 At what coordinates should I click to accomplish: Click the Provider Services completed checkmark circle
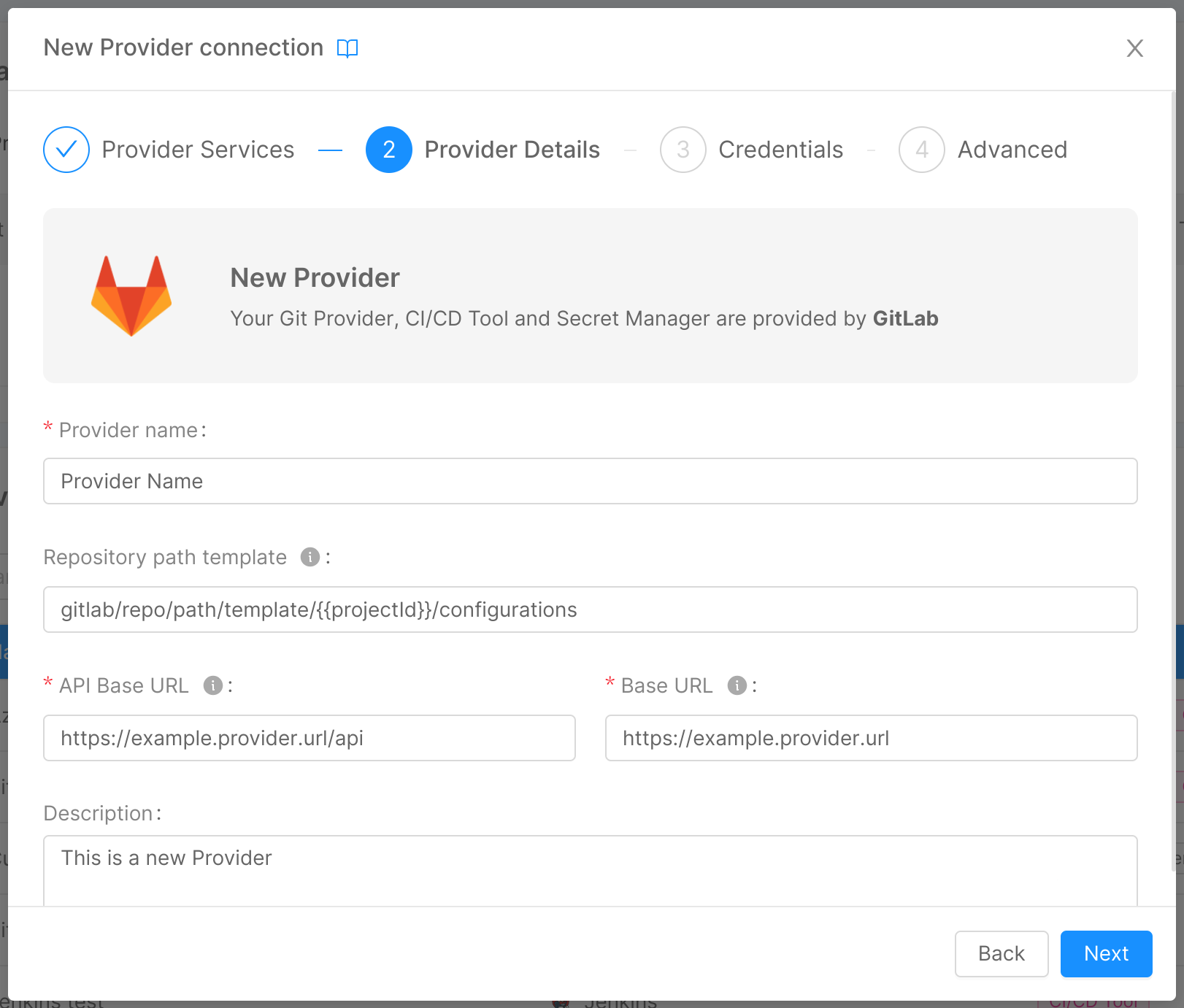point(66,150)
